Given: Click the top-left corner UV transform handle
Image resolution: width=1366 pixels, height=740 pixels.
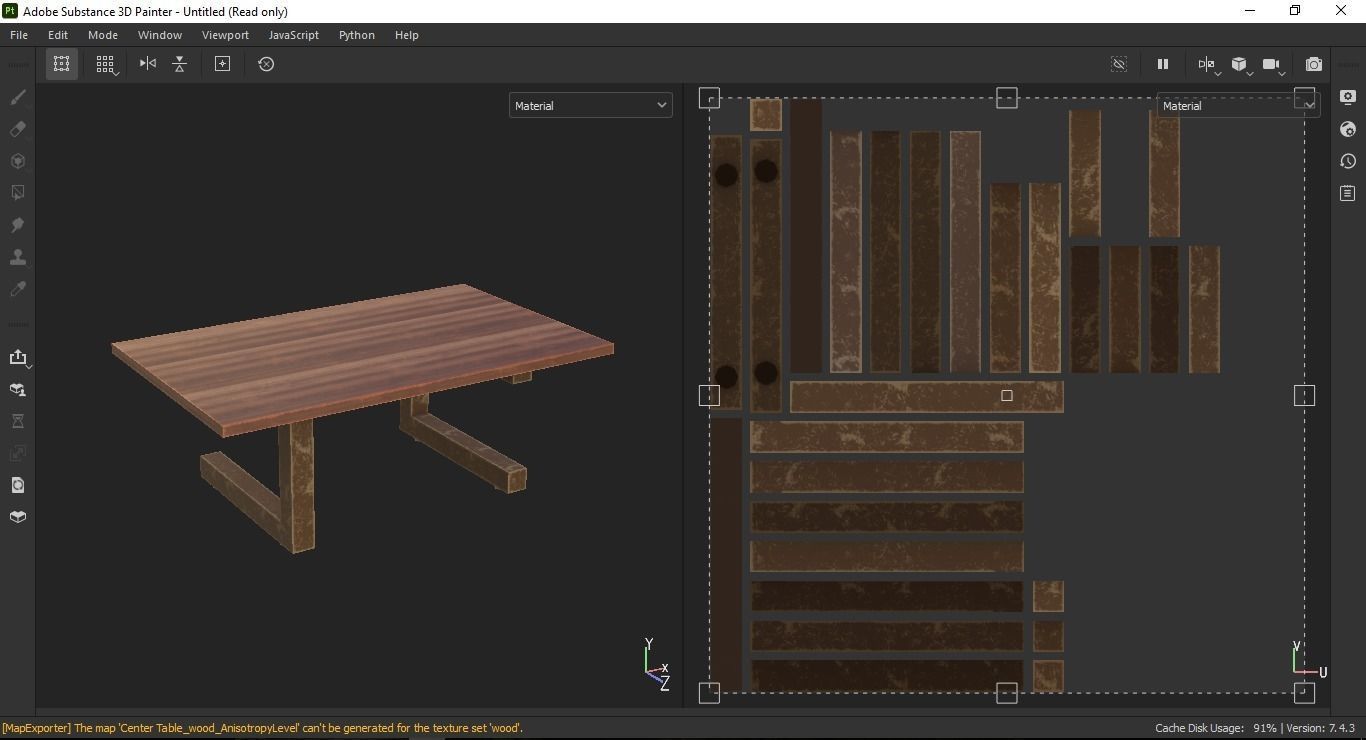Looking at the screenshot, I should pos(709,98).
